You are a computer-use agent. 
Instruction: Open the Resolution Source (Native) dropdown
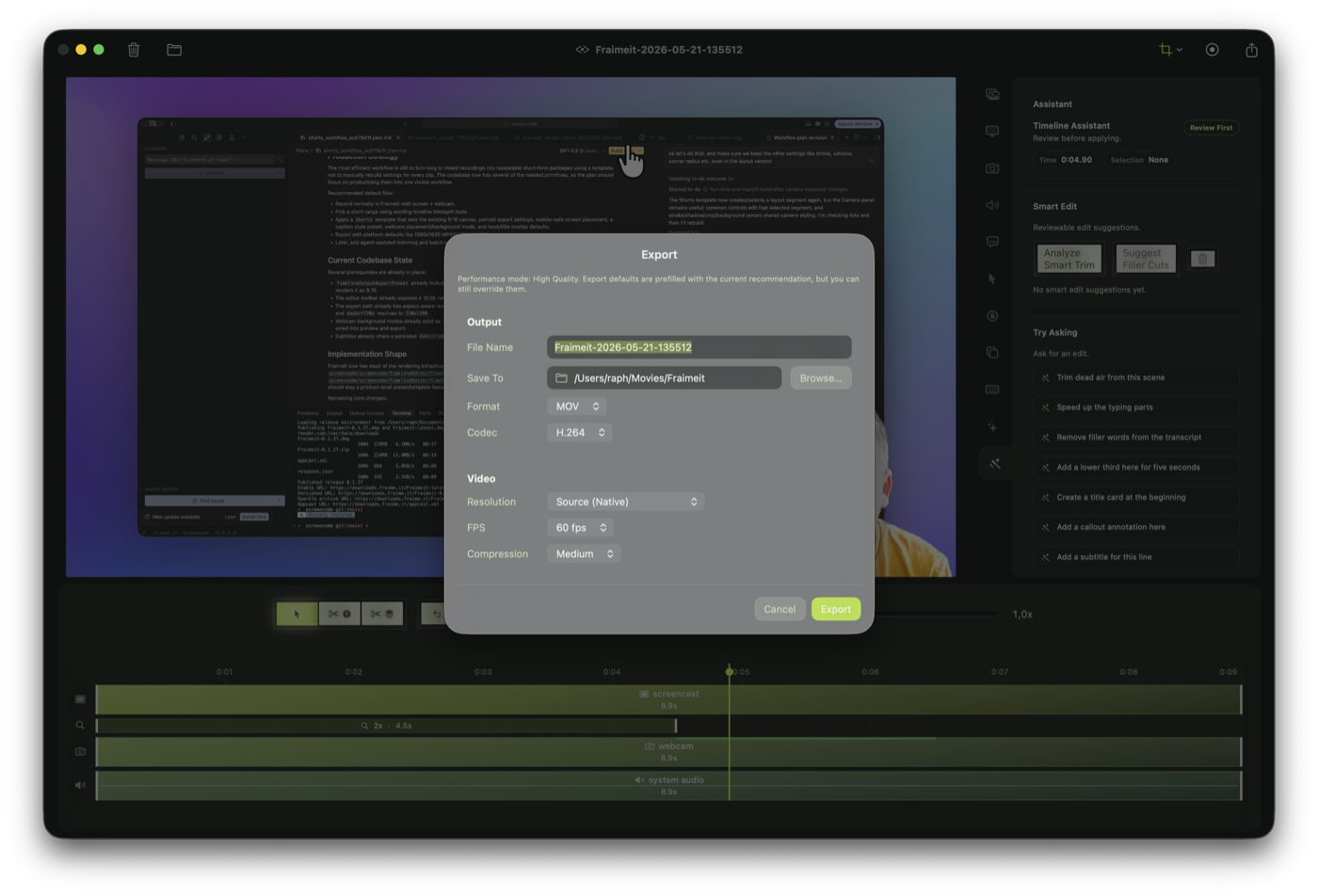click(625, 502)
